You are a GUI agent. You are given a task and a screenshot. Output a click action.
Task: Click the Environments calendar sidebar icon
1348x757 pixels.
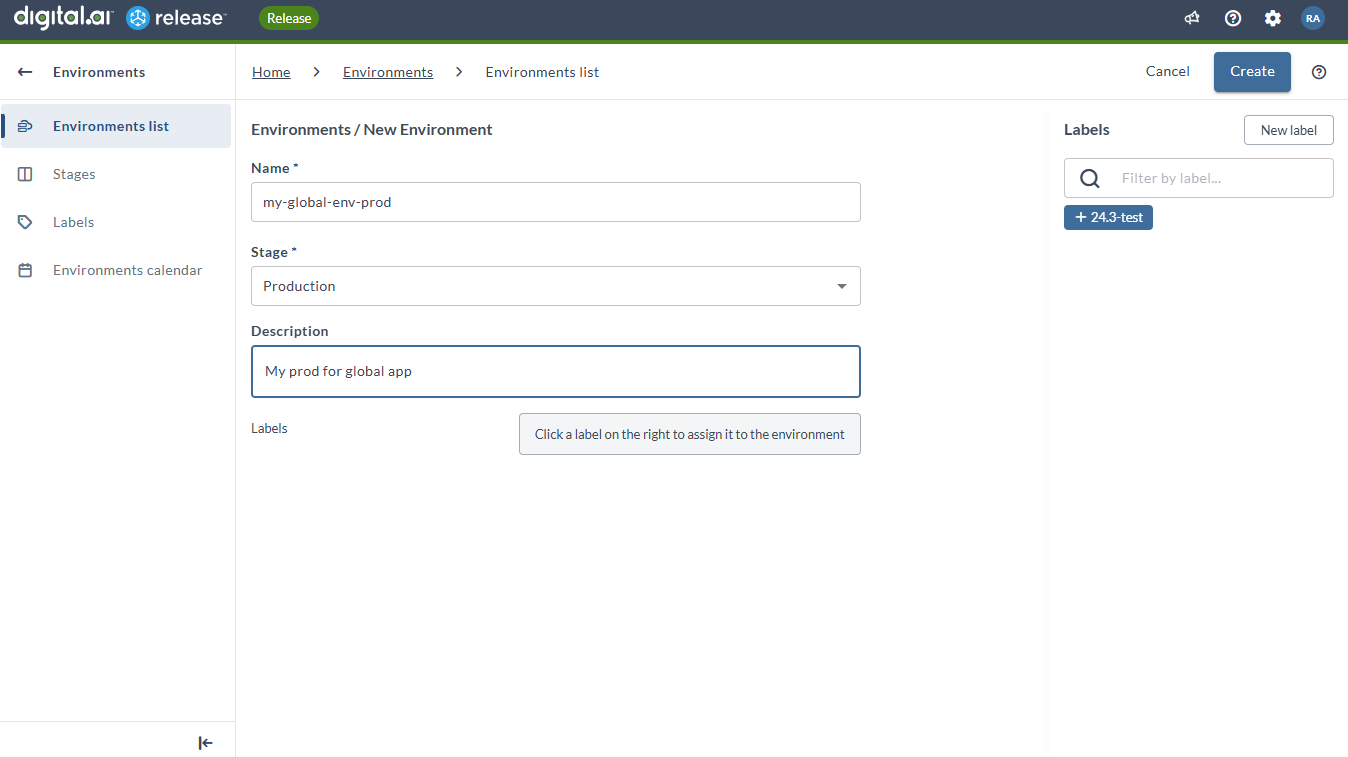point(25,270)
